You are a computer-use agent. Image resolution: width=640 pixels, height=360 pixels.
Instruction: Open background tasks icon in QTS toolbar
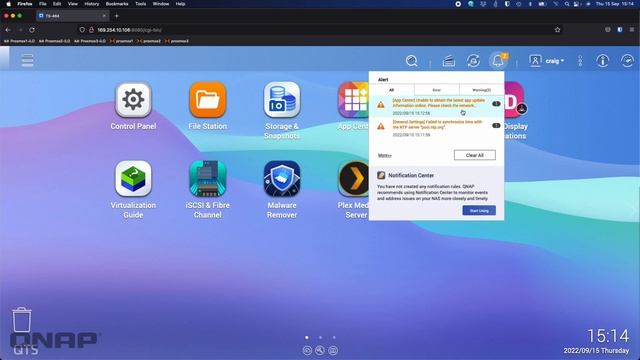449,61
